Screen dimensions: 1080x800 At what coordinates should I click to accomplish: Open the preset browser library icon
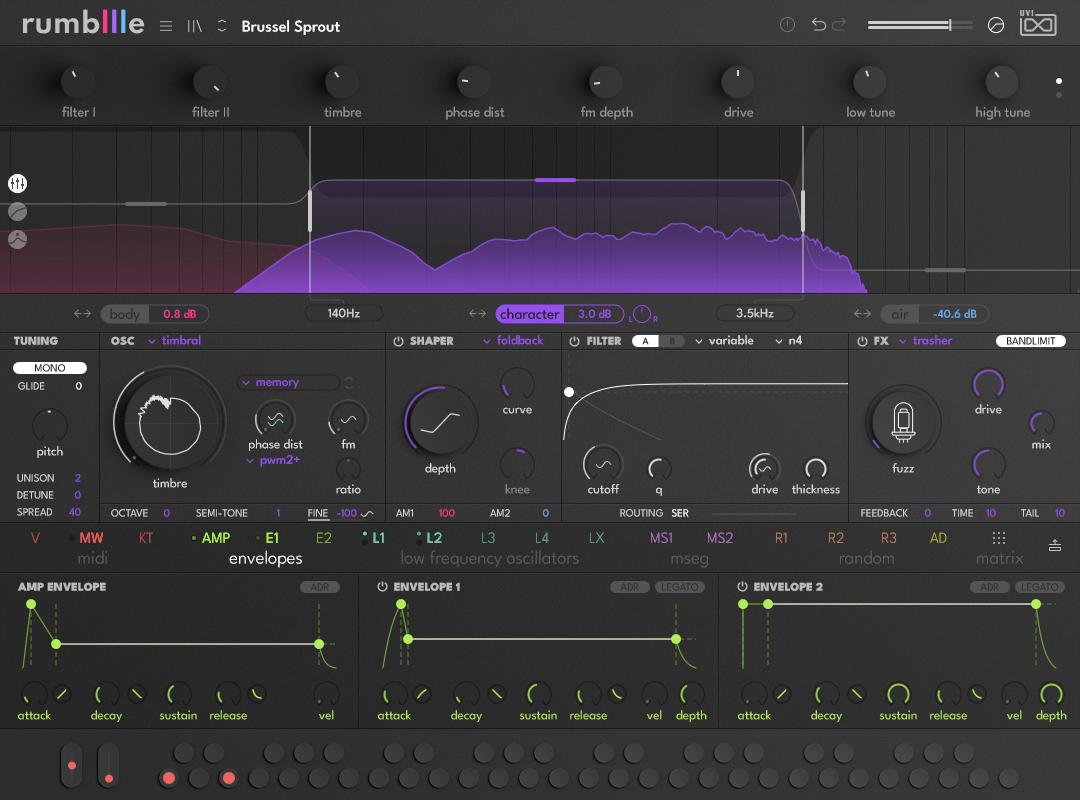194,26
